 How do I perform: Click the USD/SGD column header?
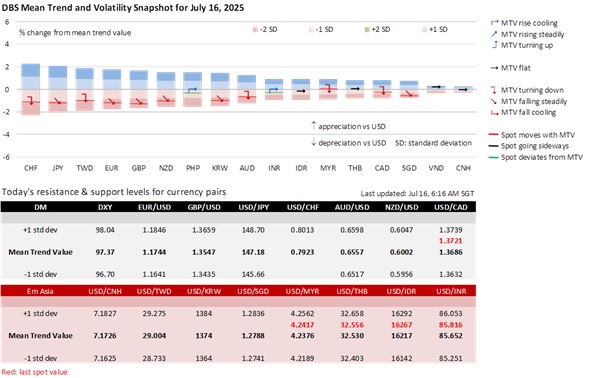pos(253,291)
